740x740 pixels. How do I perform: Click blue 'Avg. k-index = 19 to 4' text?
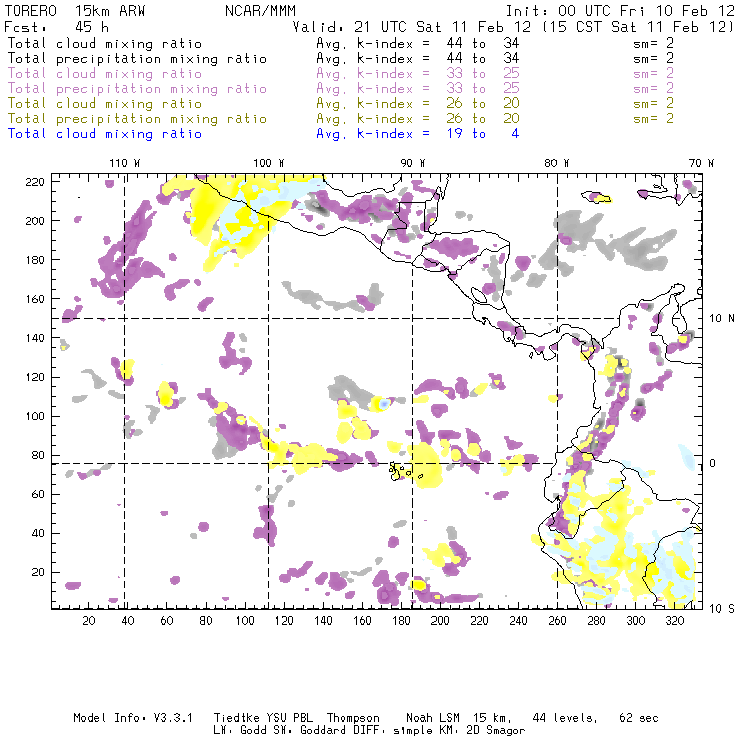418,134
